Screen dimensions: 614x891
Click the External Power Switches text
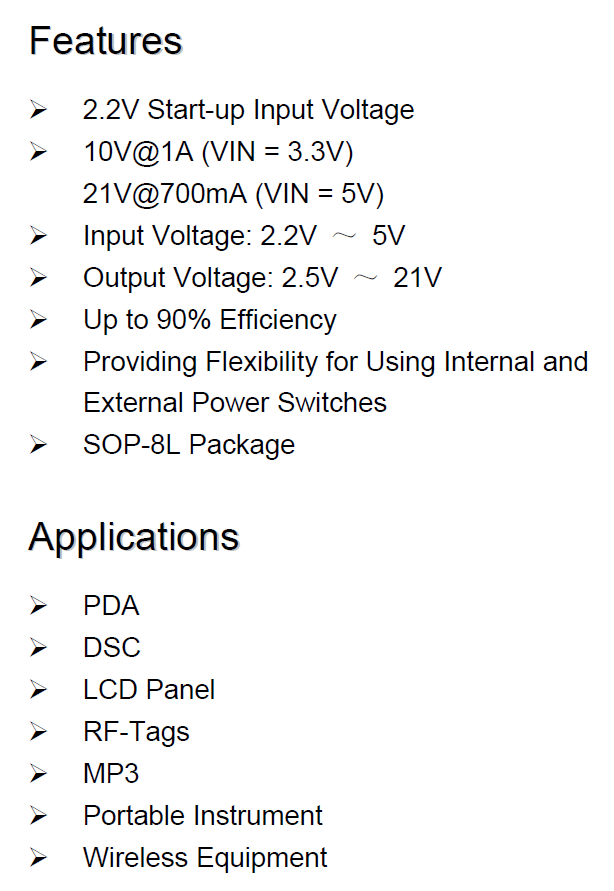click(235, 403)
